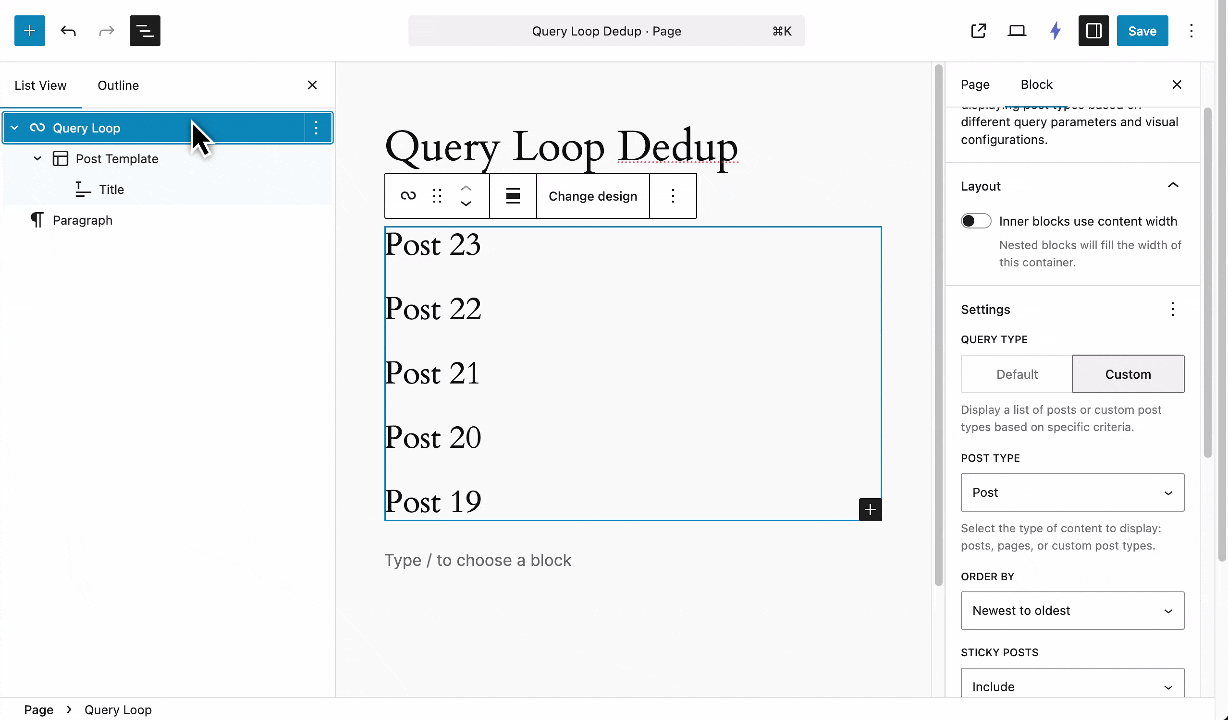Open page preview in new tab
Screen dimensions: 1228x720
point(979,31)
